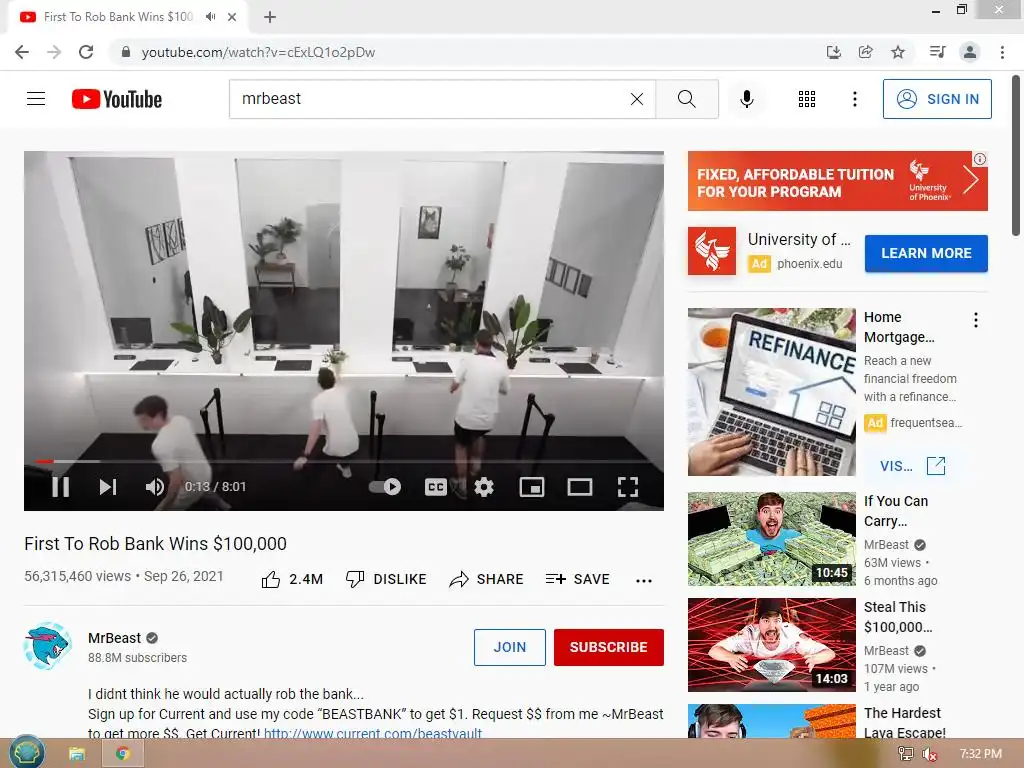Viewport: 1024px width, 768px height.
Task: Mute the video volume
Action: tap(155, 487)
